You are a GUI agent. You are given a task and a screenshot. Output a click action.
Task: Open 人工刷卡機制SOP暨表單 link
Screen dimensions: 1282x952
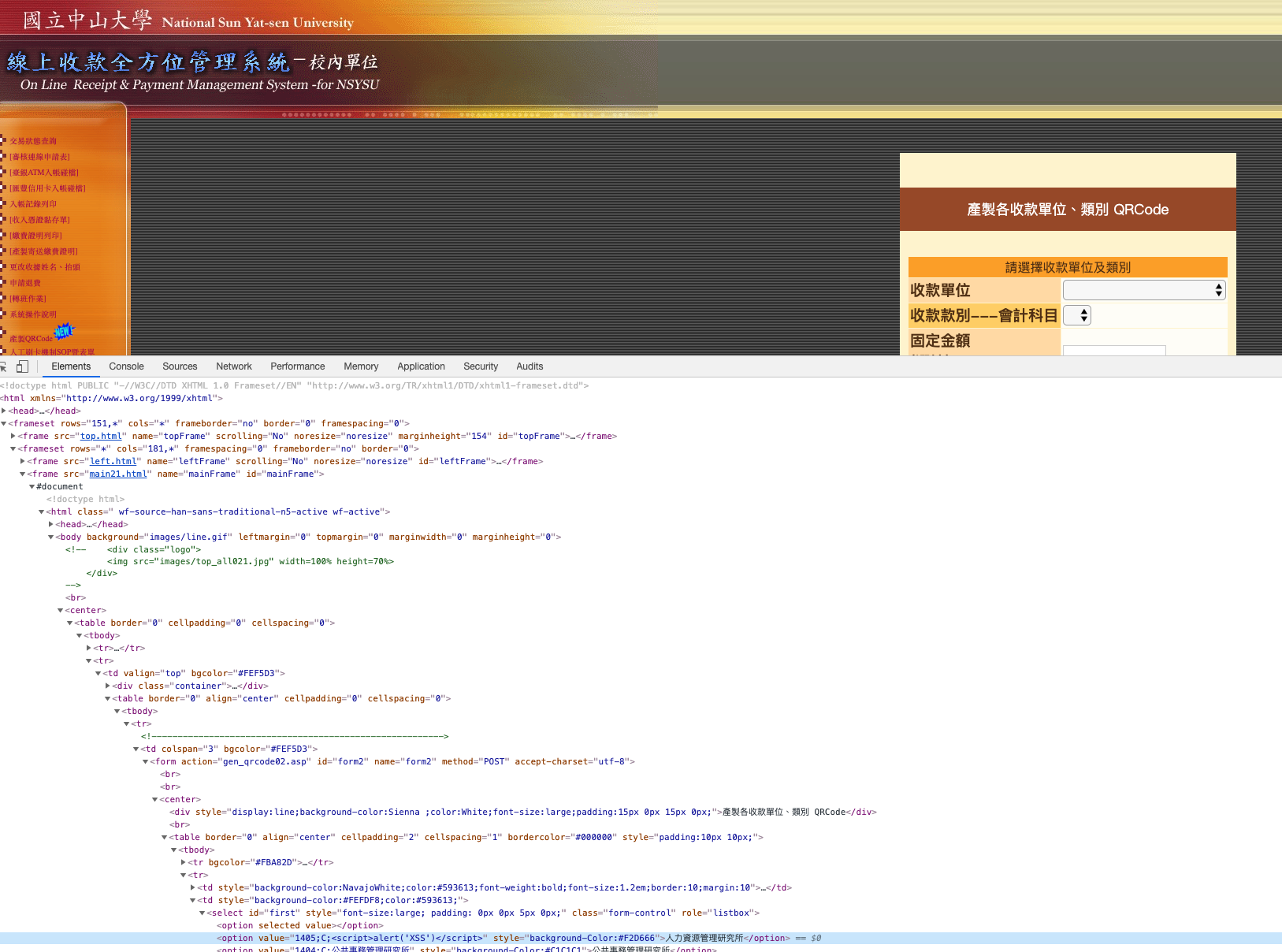coord(52,352)
